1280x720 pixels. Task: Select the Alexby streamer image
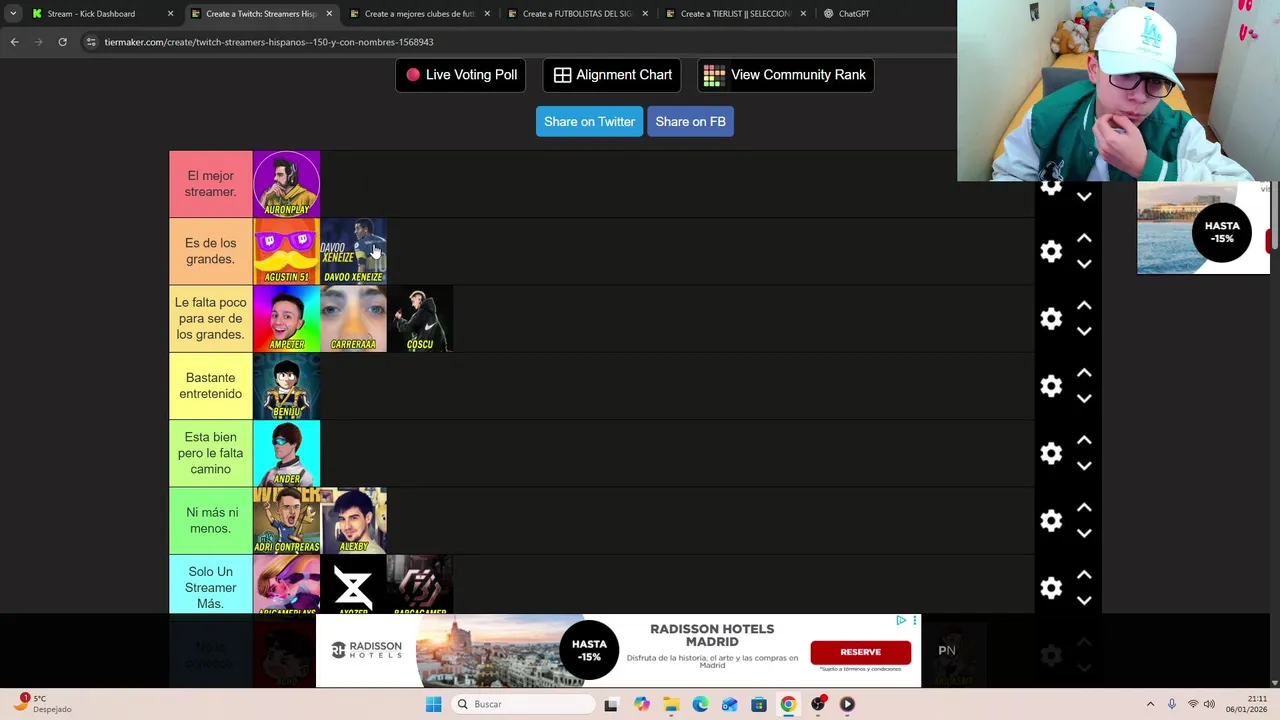[x=353, y=520]
